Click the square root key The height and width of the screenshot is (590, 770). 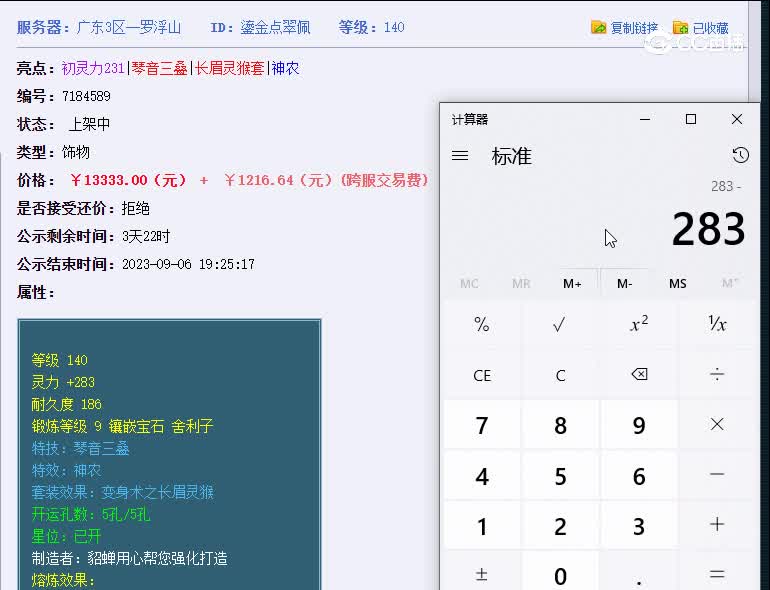[x=560, y=325]
